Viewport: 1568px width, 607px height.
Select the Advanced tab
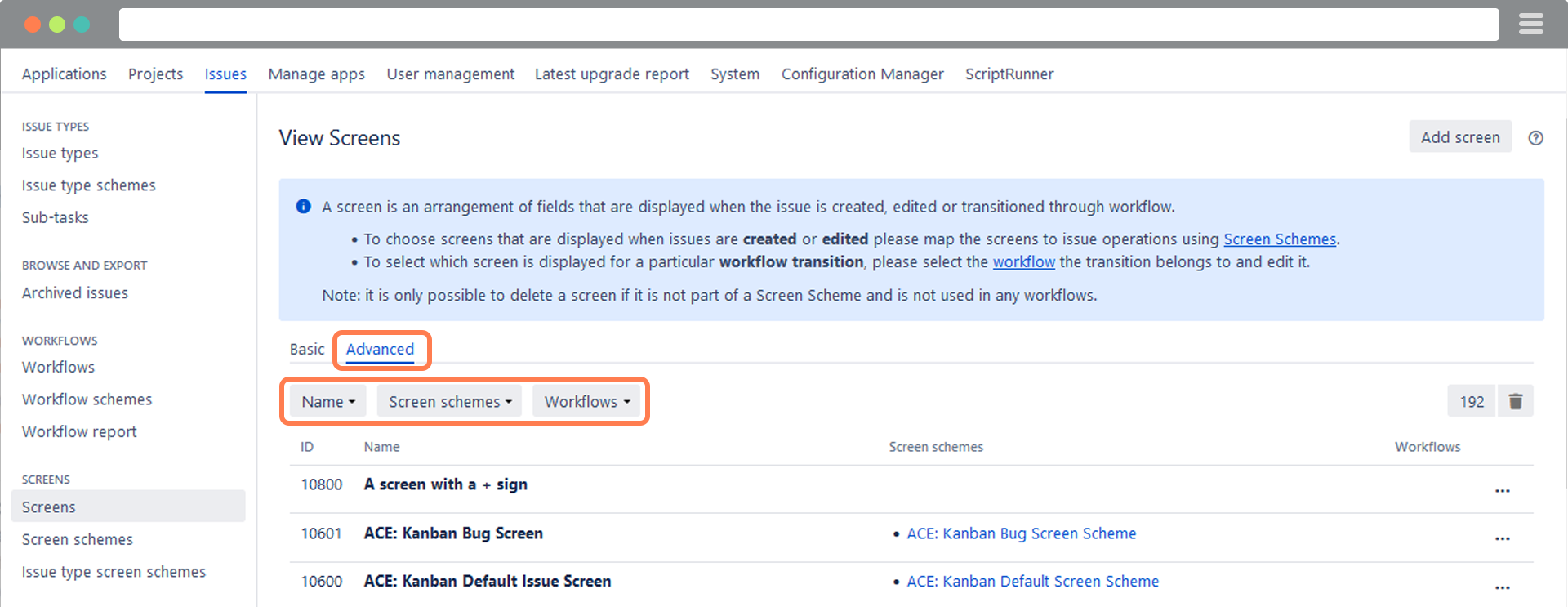(x=380, y=350)
